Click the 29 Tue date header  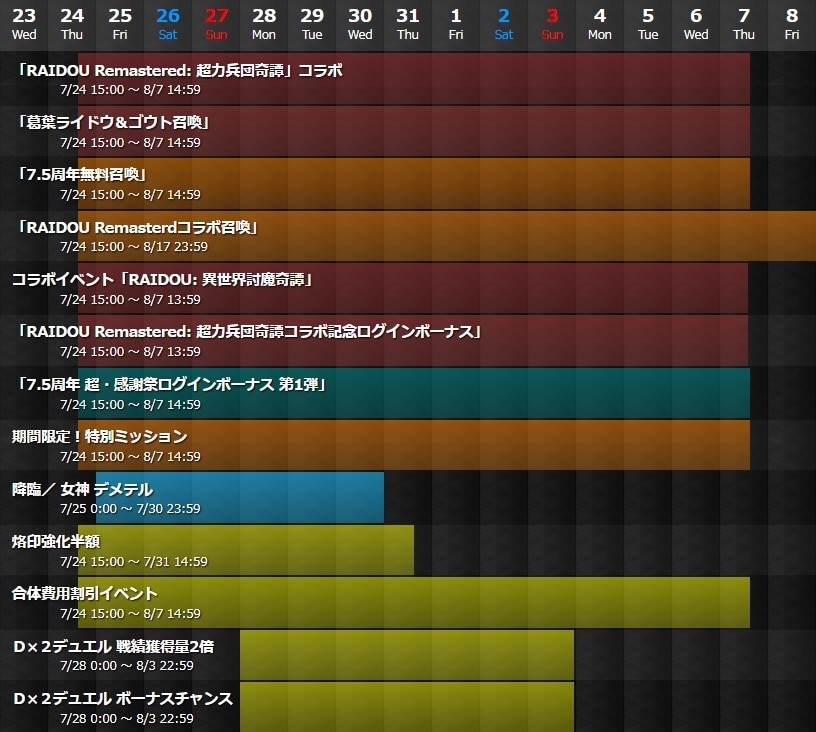[x=312, y=25]
